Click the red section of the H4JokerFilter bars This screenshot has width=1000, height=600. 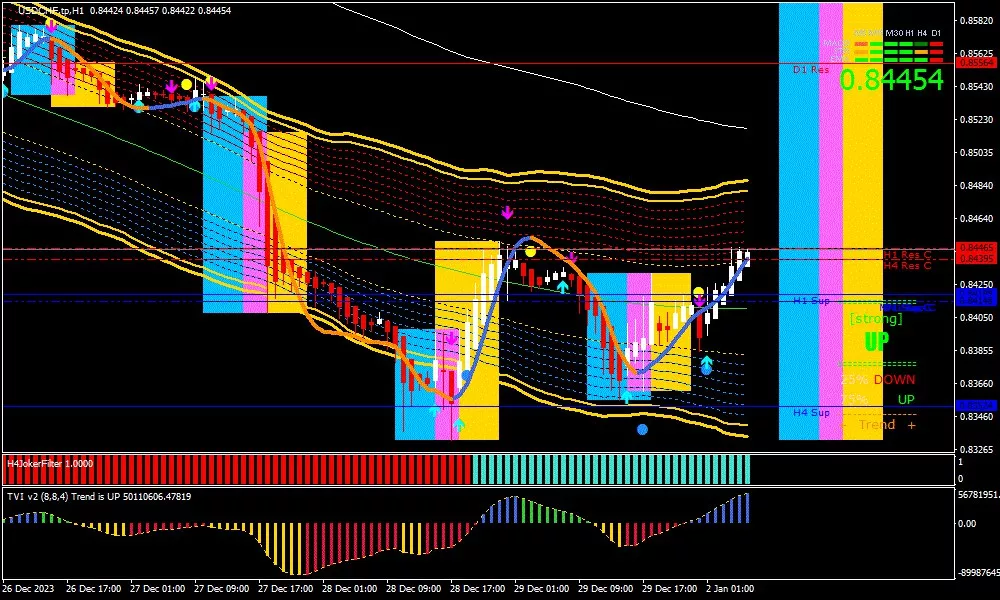tap(237, 469)
